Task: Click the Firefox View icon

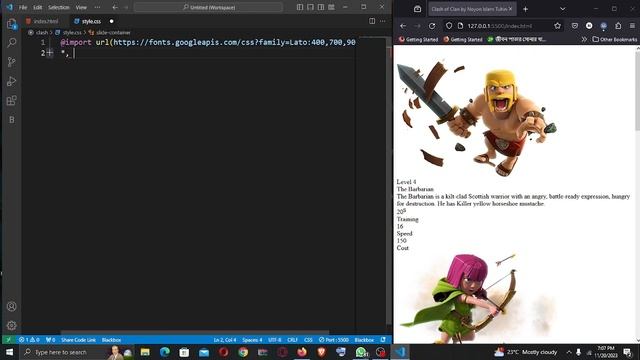Action: [417, 9]
